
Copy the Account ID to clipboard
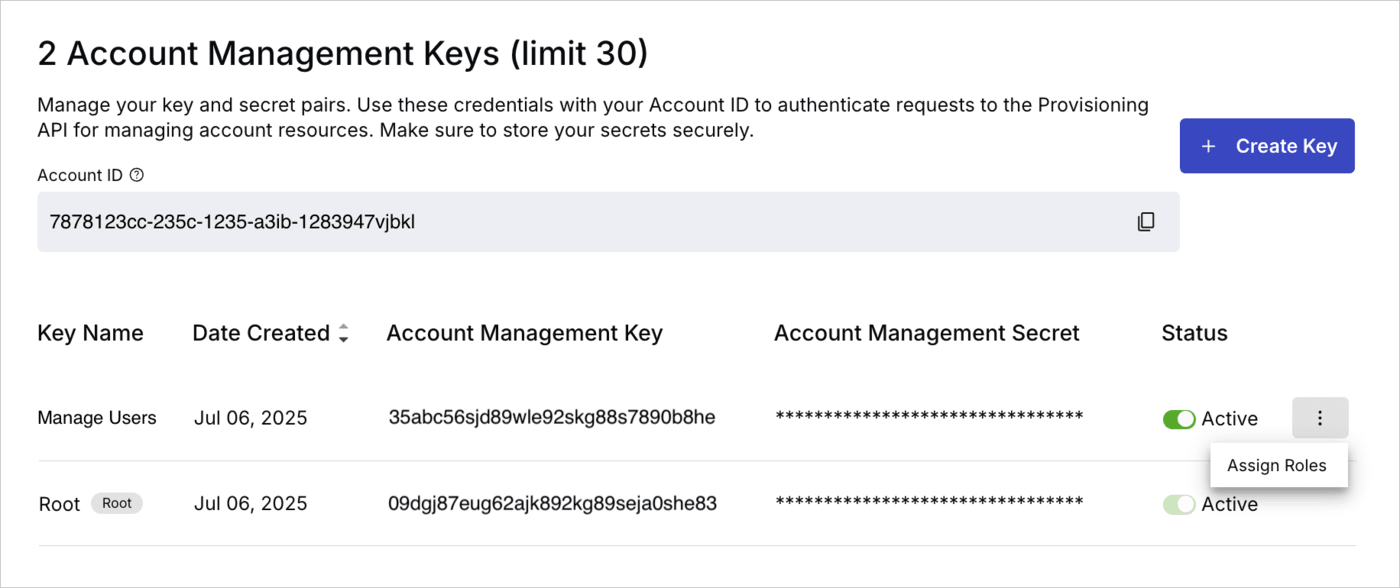(1145, 221)
